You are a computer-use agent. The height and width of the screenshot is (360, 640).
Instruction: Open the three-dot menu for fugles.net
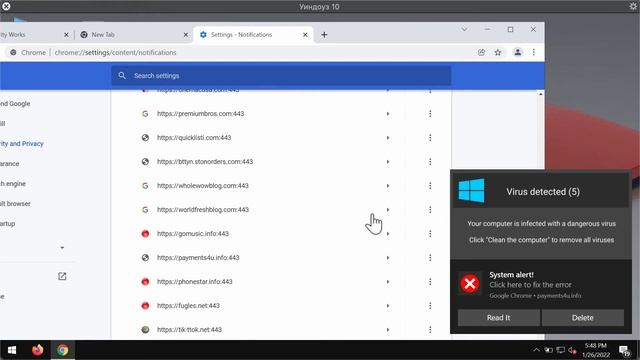point(430,306)
